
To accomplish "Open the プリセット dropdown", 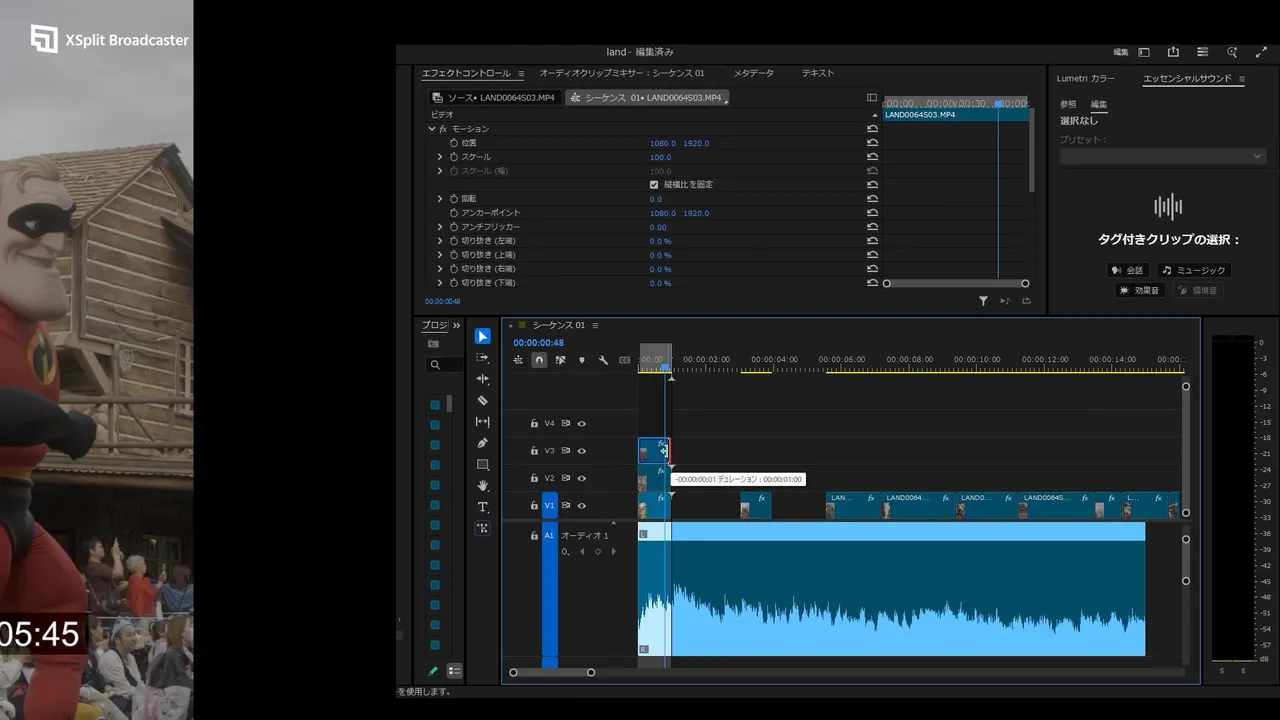I will tap(1163, 156).
